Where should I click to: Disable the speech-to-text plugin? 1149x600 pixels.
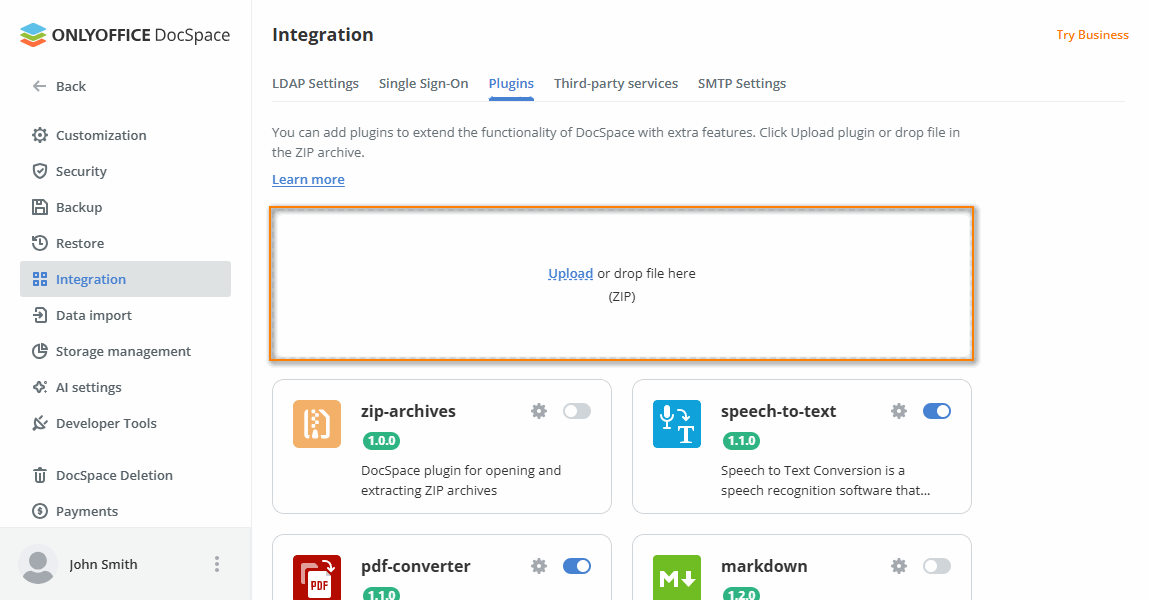tap(937, 410)
